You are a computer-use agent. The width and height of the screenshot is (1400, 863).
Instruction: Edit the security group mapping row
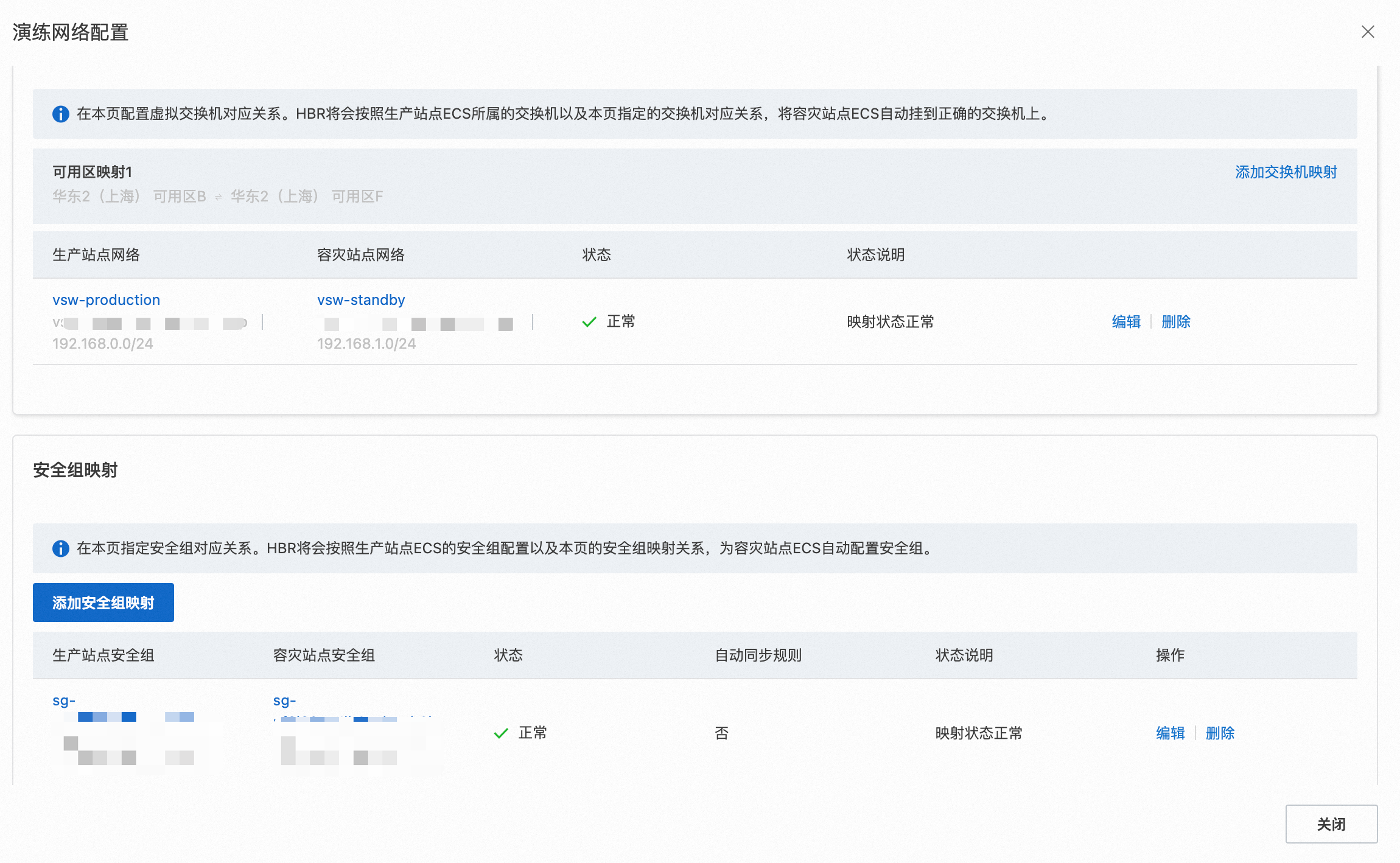coord(1171,733)
